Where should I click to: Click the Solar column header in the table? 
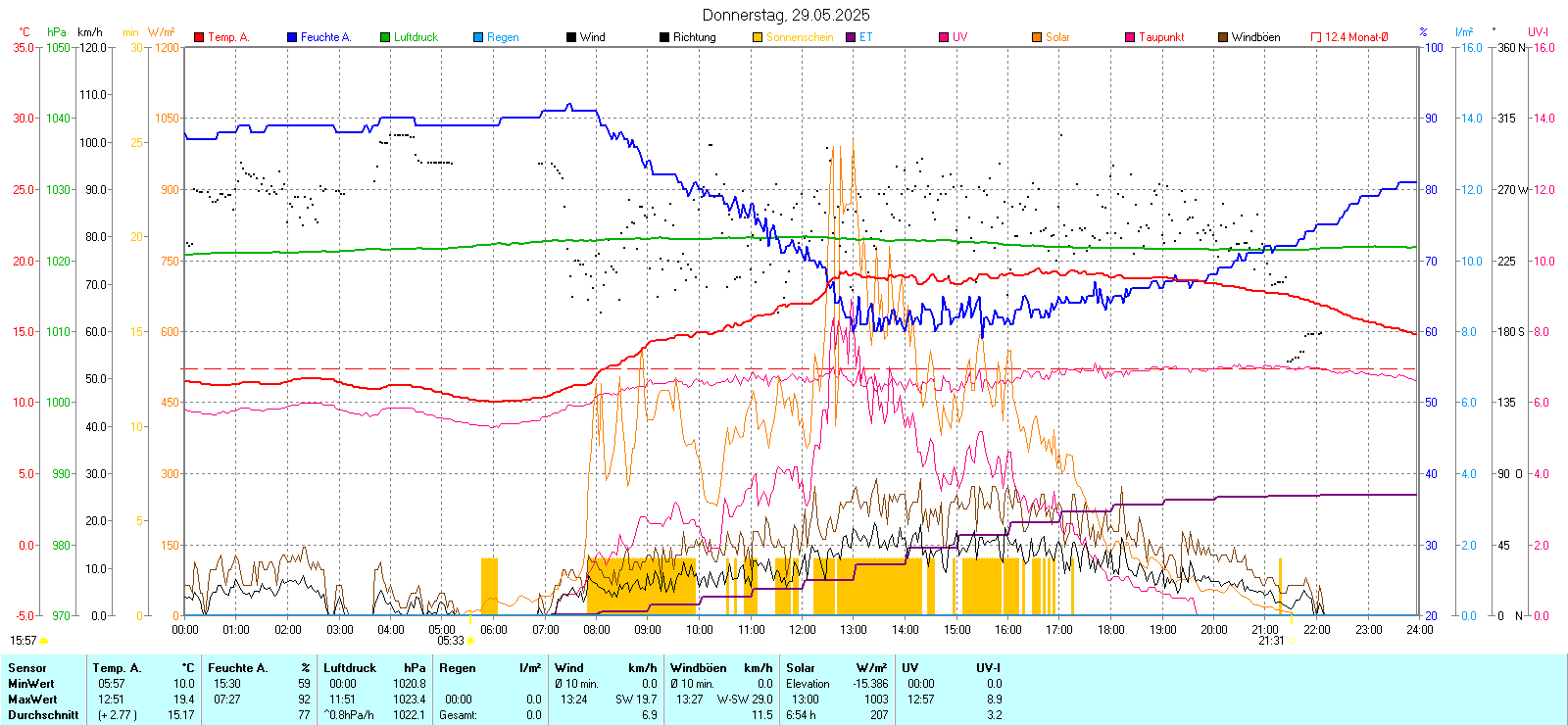coord(801,668)
